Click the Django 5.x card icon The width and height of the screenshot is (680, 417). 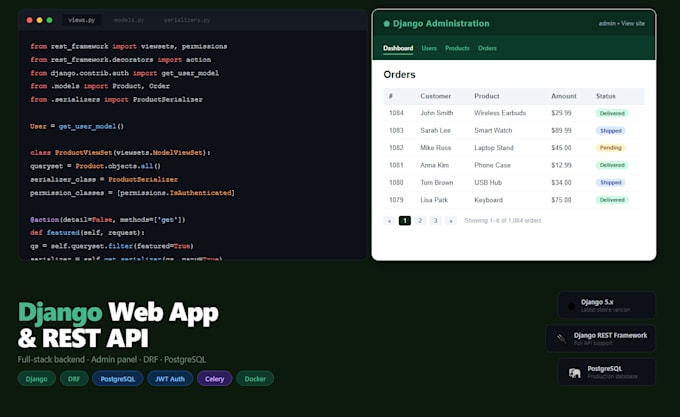pos(571,306)
